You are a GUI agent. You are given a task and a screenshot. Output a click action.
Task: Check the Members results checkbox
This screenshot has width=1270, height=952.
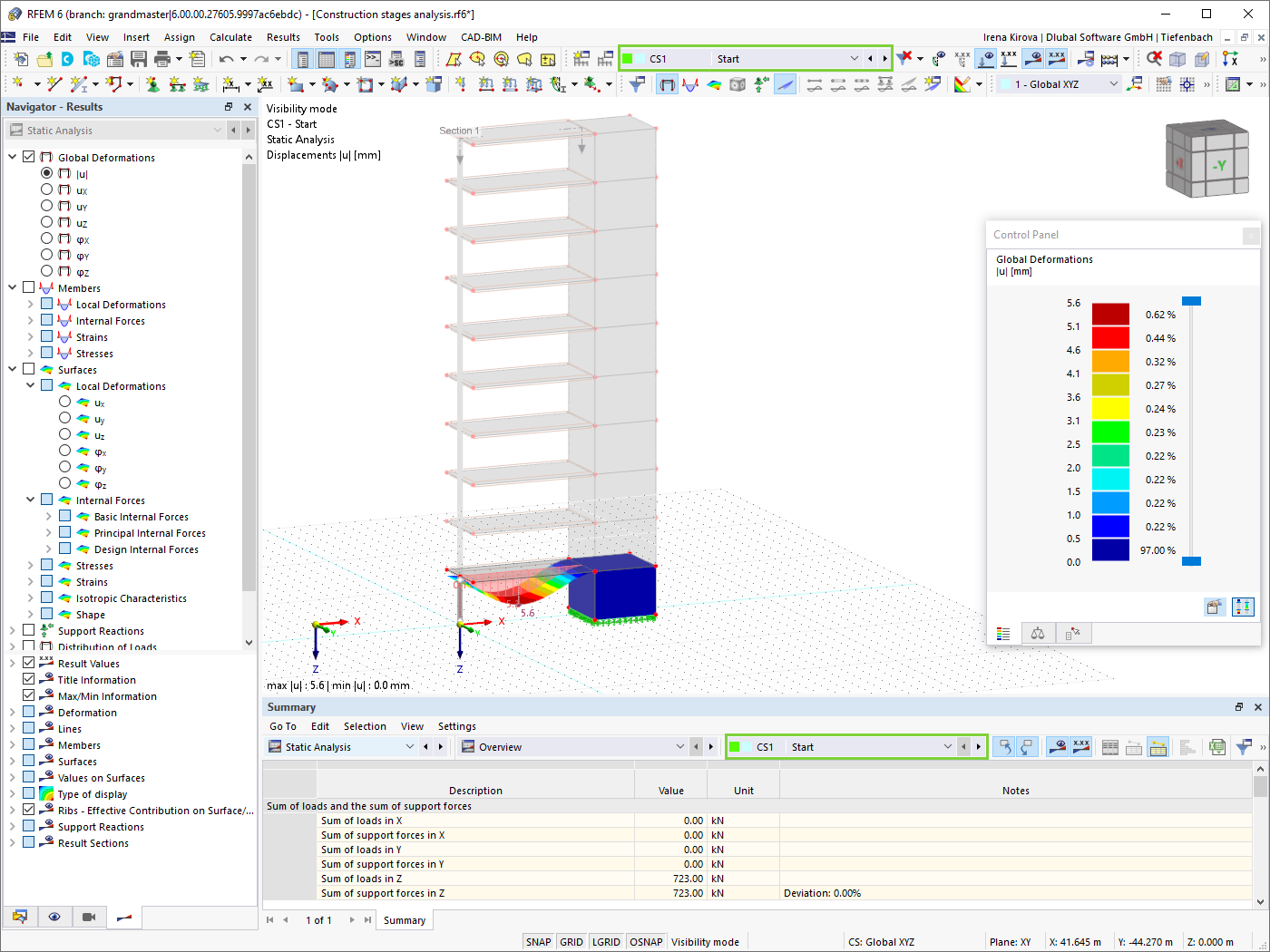(x=29, y=287)
